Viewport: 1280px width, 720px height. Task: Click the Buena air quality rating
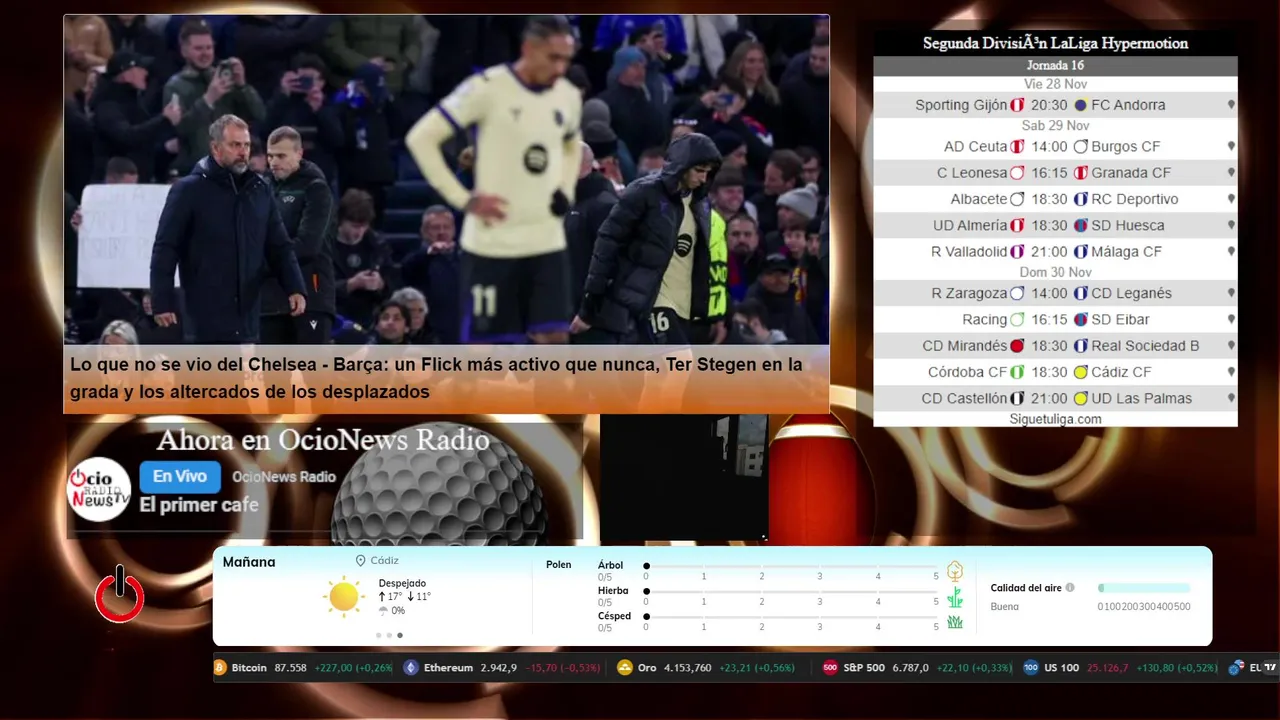[x=1004, y=607]
